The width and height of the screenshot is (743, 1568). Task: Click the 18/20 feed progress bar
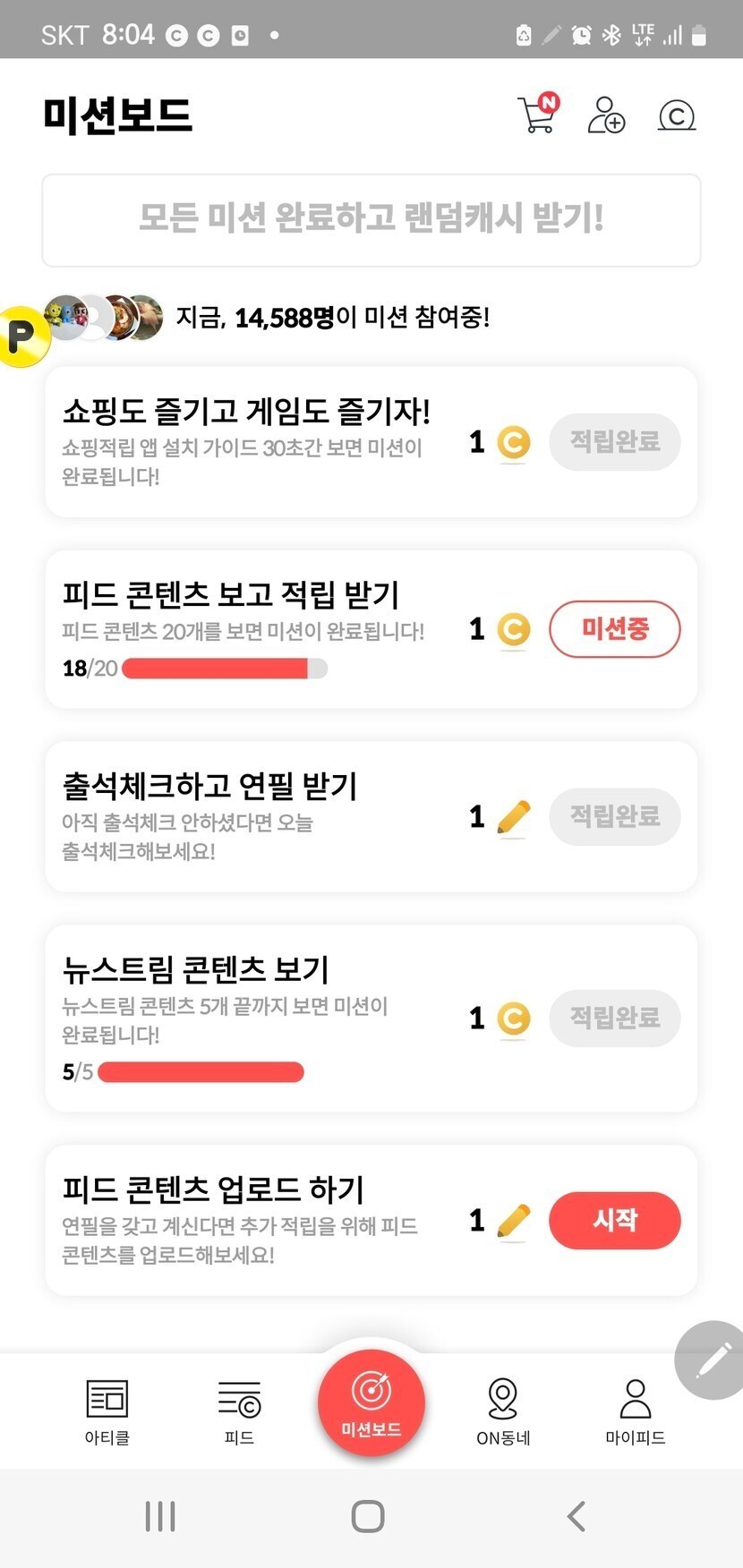click(224, 669)
